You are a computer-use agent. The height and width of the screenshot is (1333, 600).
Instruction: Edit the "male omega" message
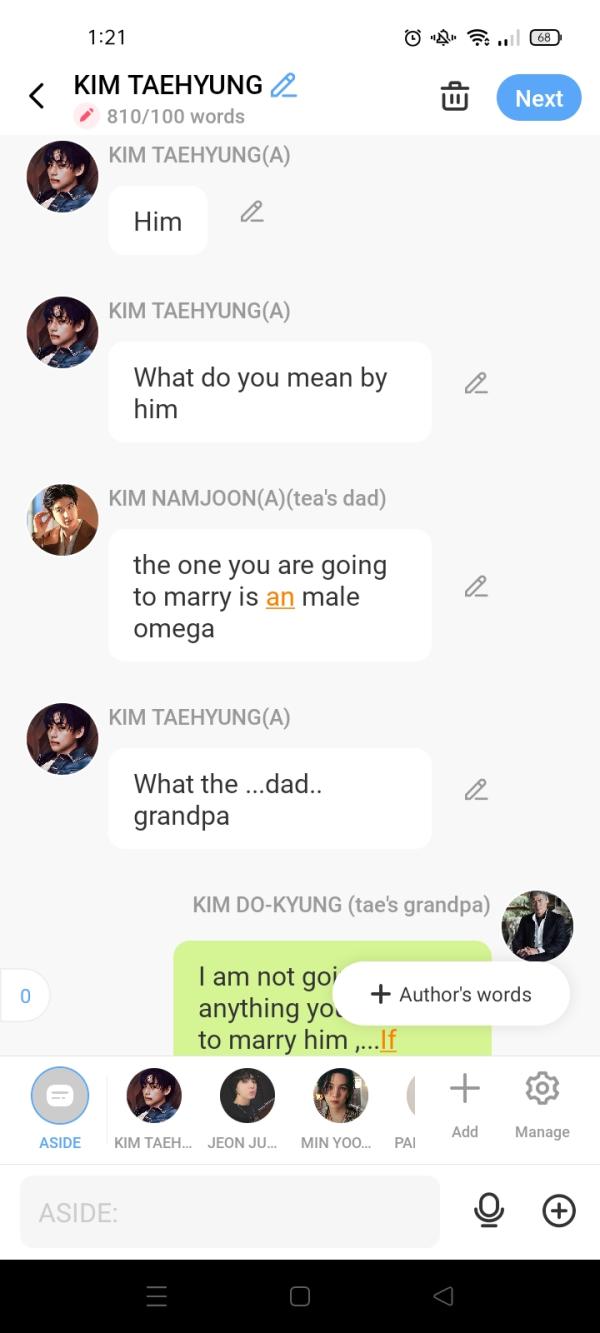(476, 587)
